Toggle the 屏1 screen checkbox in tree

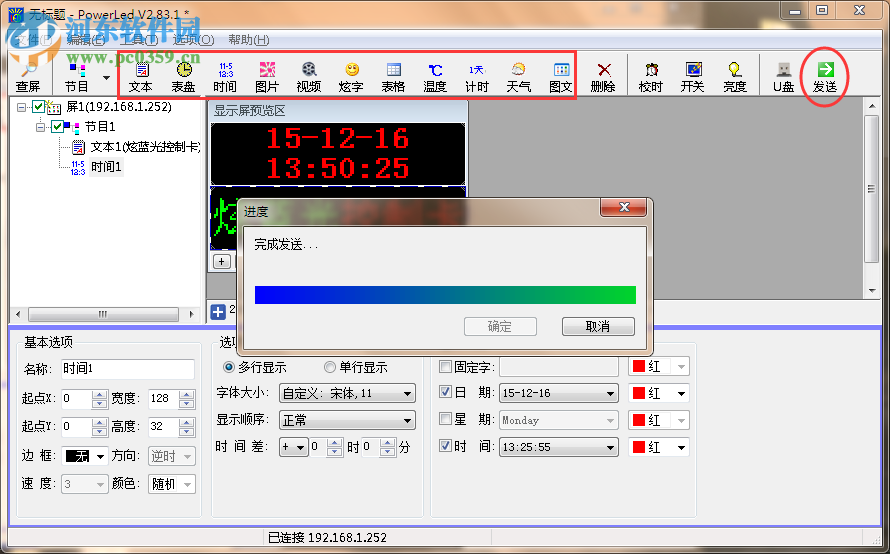click(x=38, y=107)
